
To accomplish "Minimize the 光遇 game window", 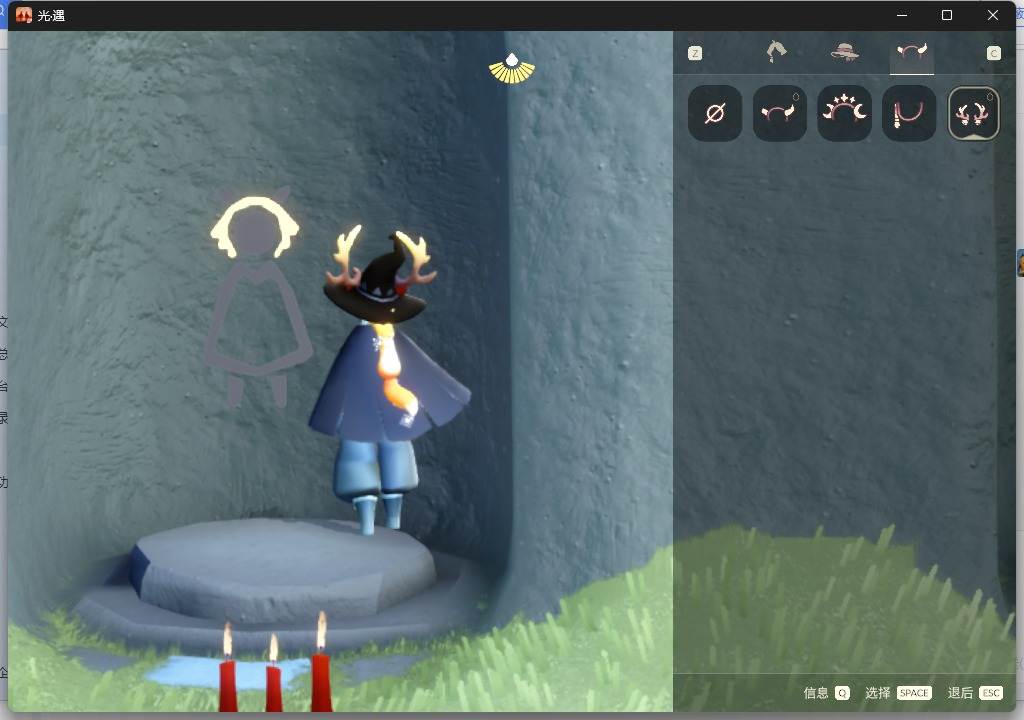I will click(x=902, y=15).
